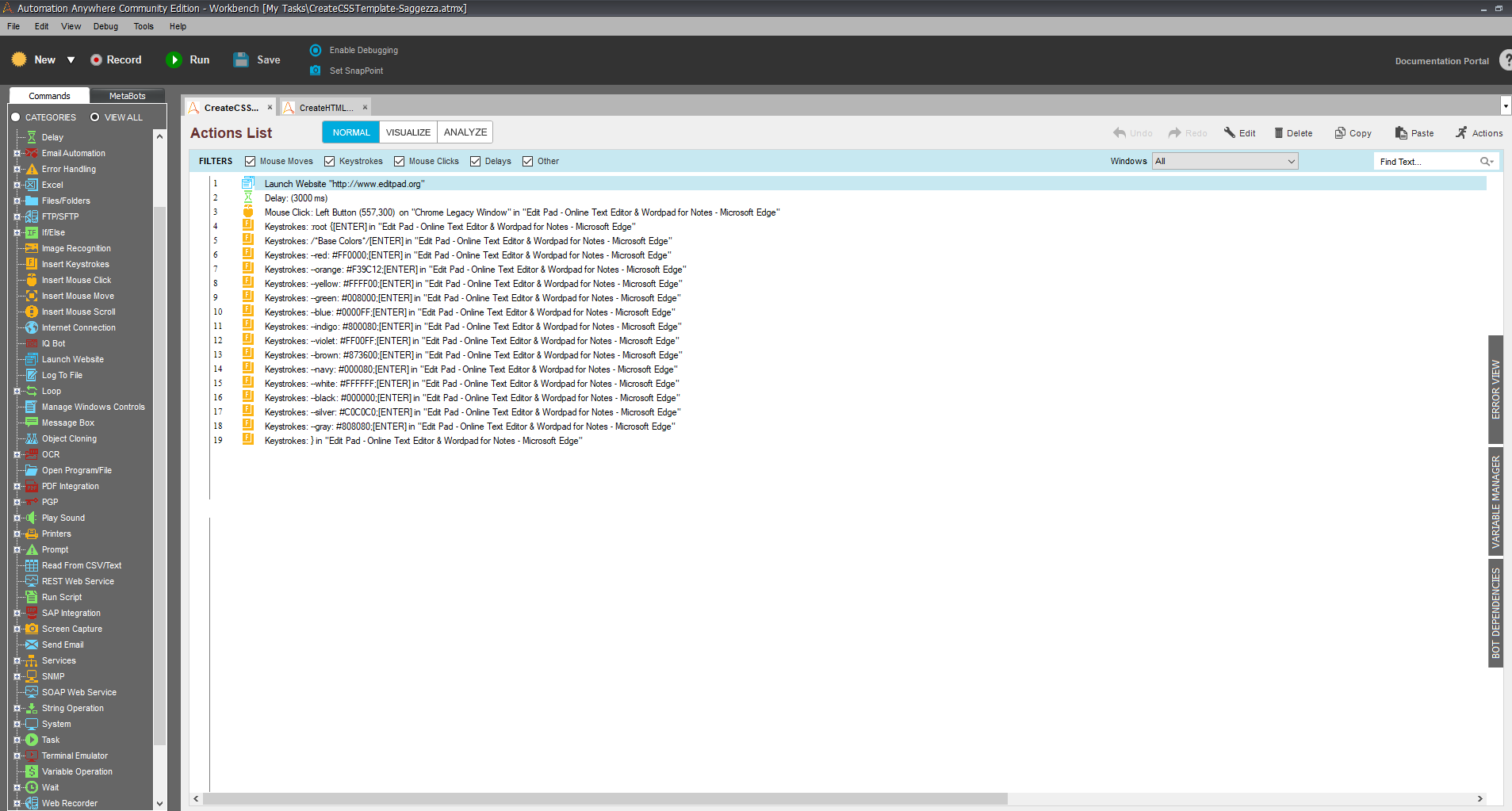Select the Delay command icon
The width and height of the screenshot is (1512, 811).
click(32, 137)
